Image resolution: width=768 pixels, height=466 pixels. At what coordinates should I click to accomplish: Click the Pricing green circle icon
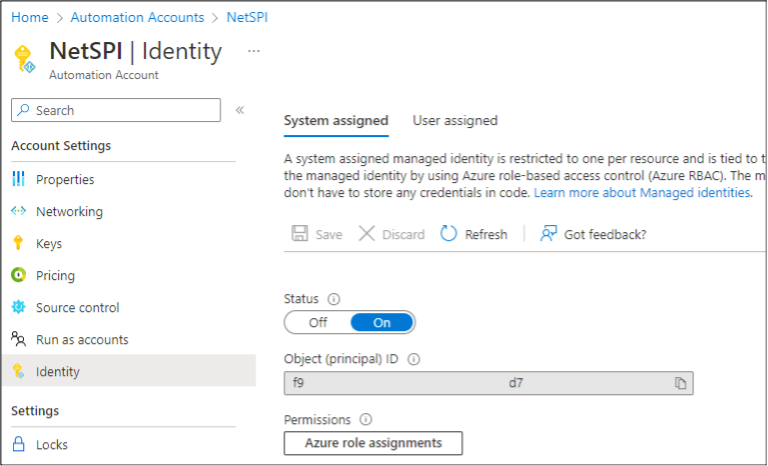coord(18,275)
